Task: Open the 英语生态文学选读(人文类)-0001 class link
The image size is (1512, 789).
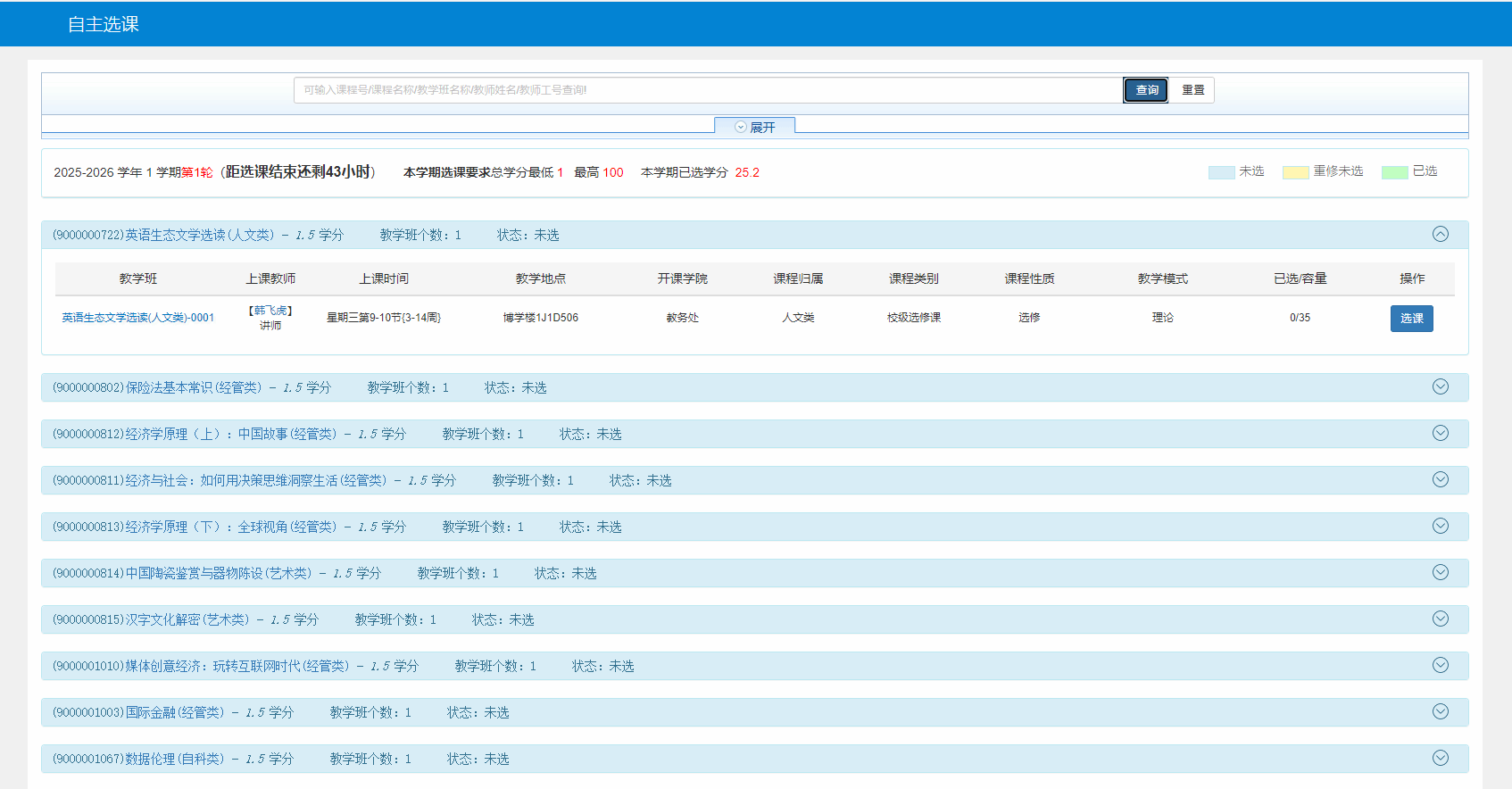Action: [138, 318]
